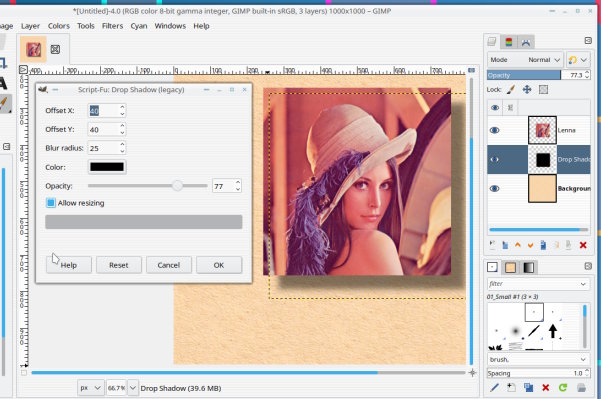
Task: Click the Background layer name
Action: [574, 189]
